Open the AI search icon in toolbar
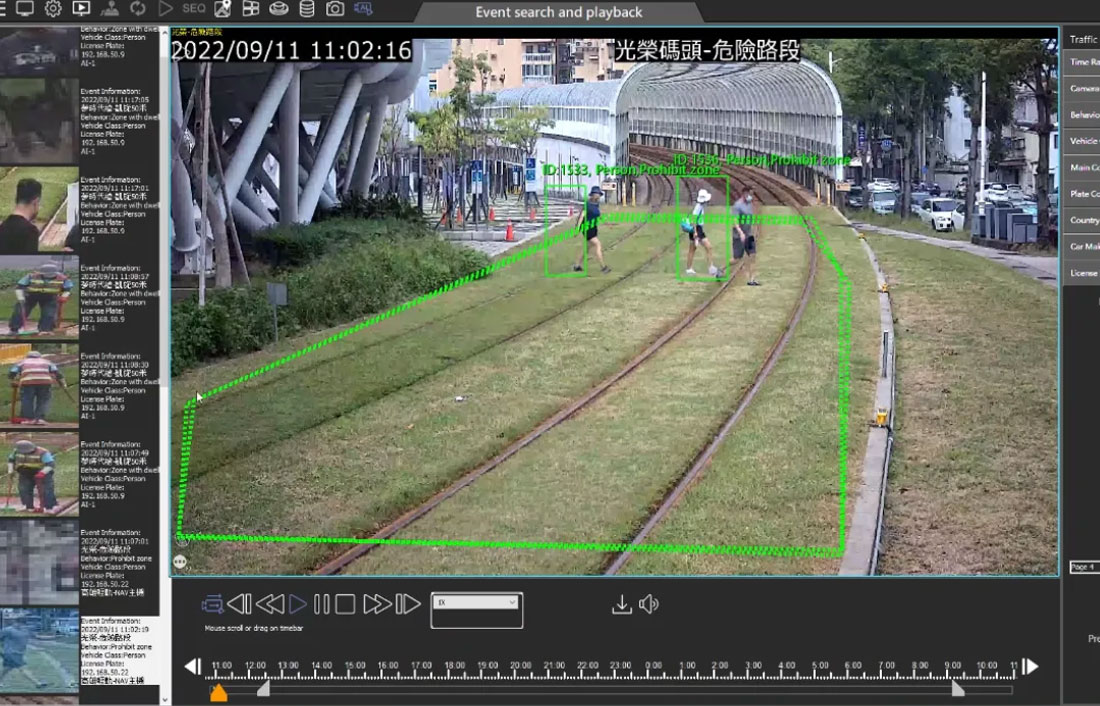Viewport: 1100px width, 706px height. click(x=363, y=9)
